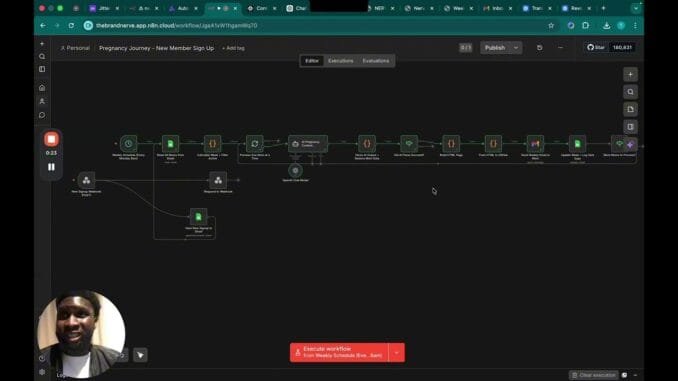Zoom in on the canvas with plus button
The width and height of the screenshot is (678, 381).
[x=630, y=74]
